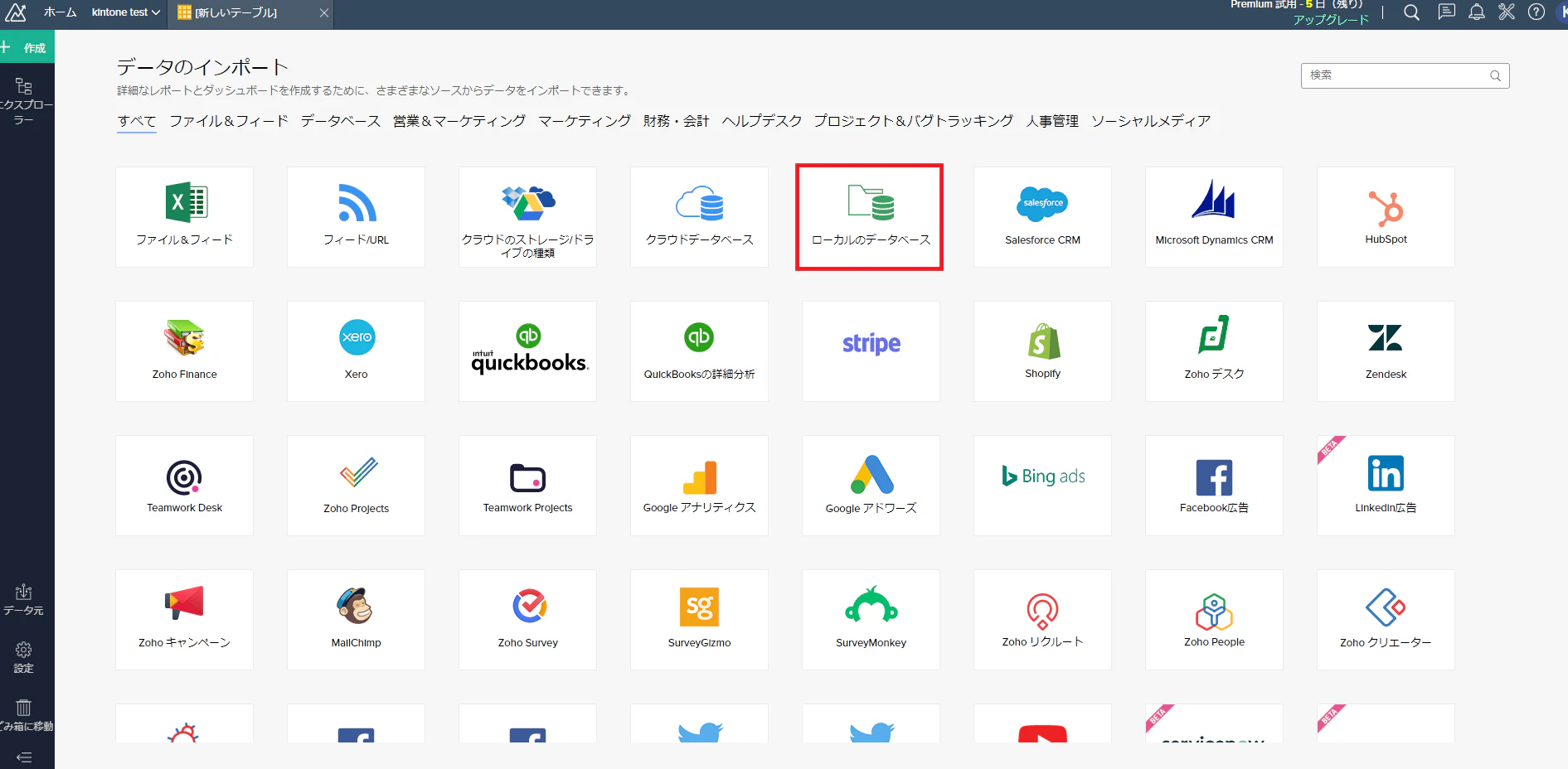Select the Zoho Survey connector
The width and height of the screenshot is (1568, 769).
tap(527, 620)
